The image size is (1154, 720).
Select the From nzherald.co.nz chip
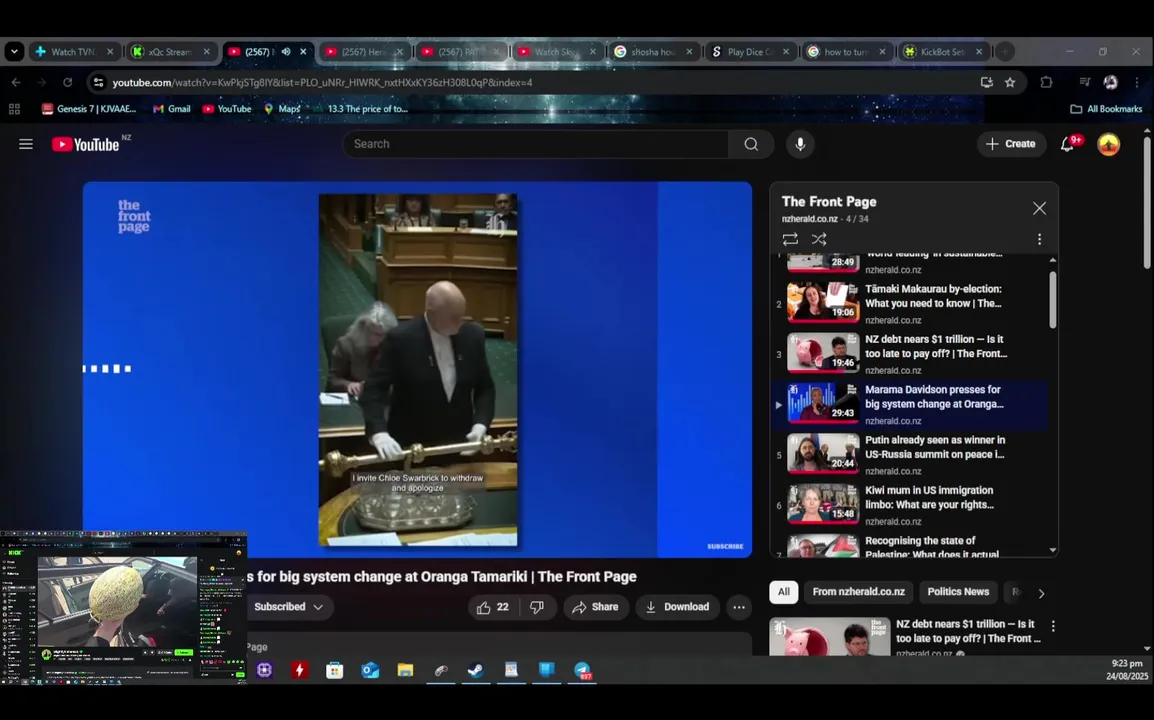(858, 592)
